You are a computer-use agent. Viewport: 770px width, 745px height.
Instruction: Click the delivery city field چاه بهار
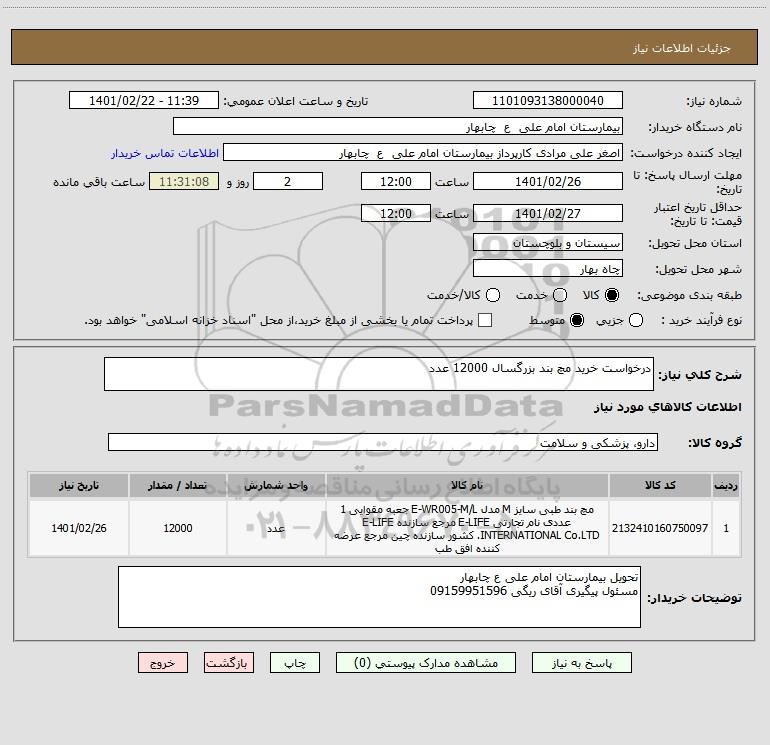[548, 269]
